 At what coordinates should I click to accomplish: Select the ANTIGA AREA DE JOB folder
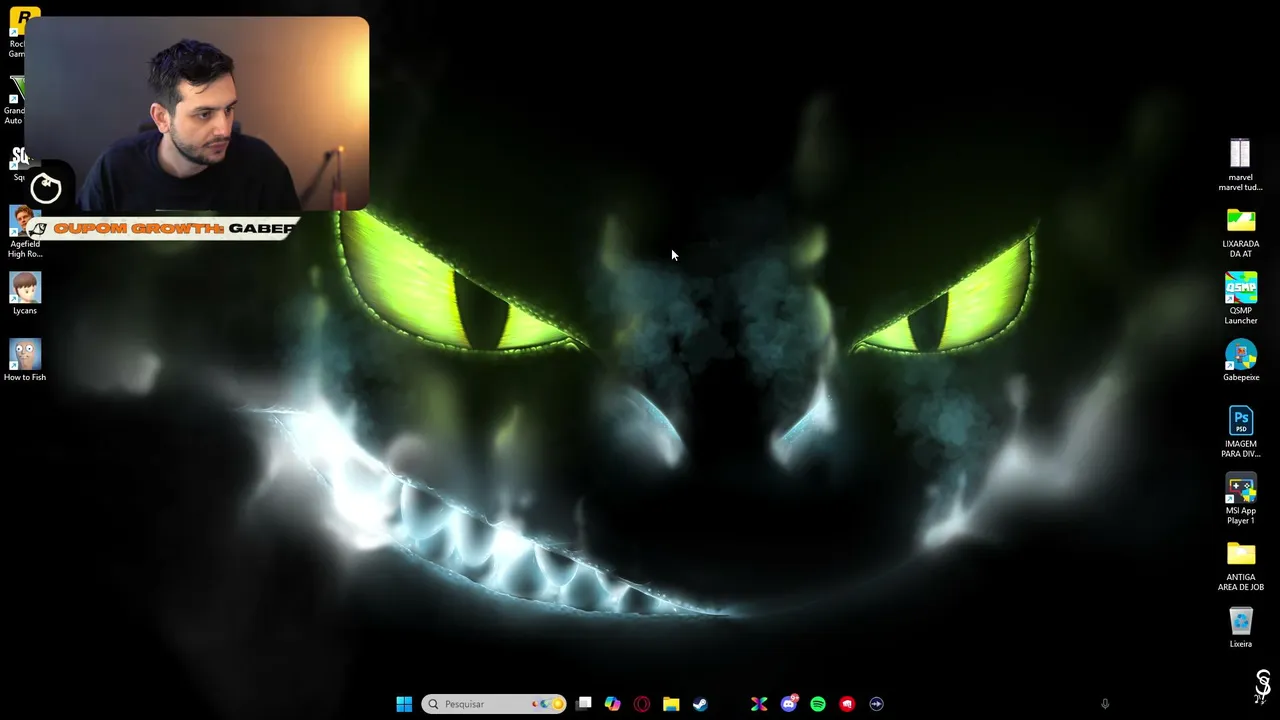point(1240,566)
